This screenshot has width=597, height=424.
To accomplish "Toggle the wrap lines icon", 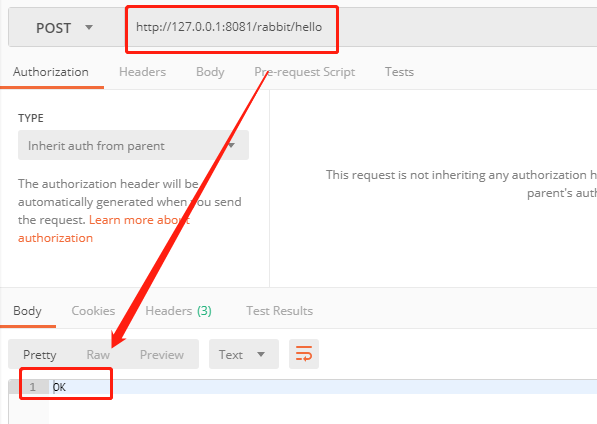I will tap(304, 354).
